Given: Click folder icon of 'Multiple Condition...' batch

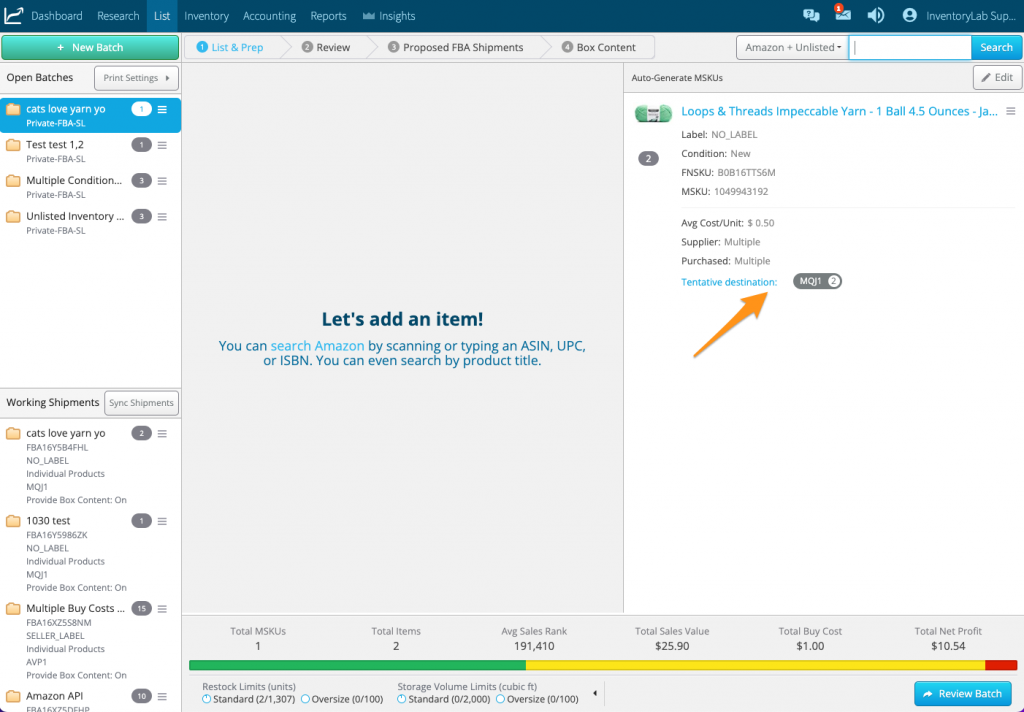Looking at the screenshot, I should [x=13, y=181].
